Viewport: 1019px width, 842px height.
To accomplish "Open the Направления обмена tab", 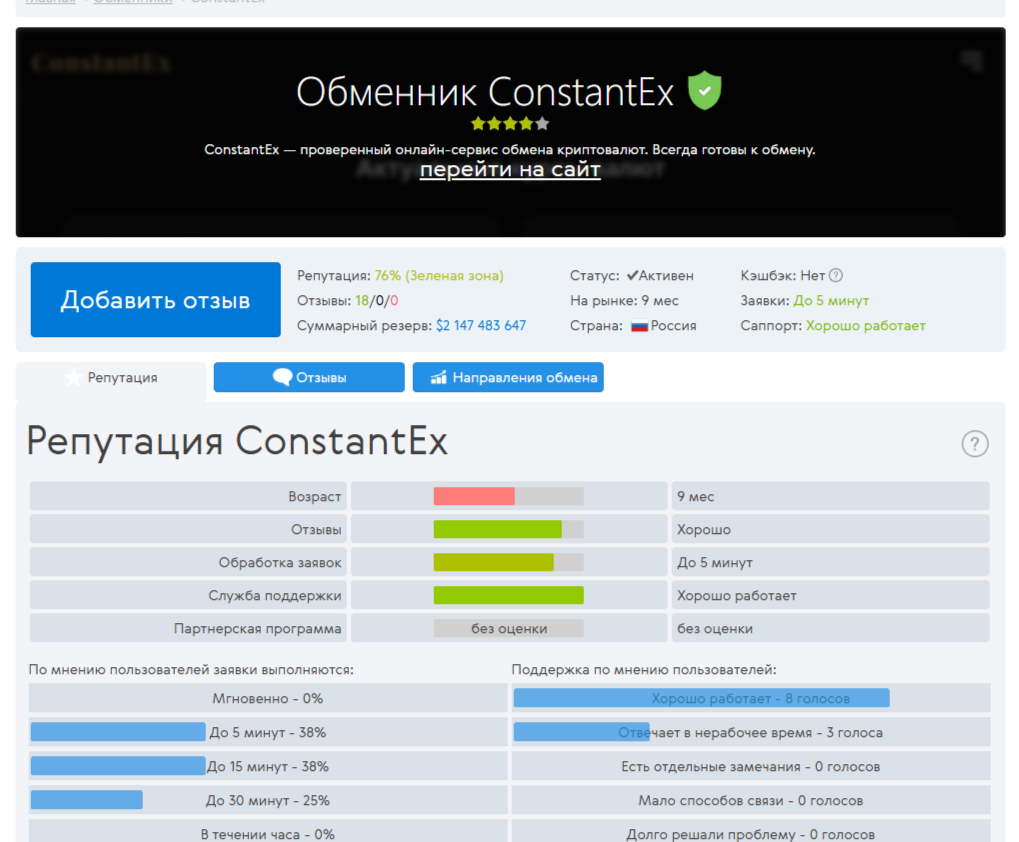I will pyautogui.click(x=508, y=377).
